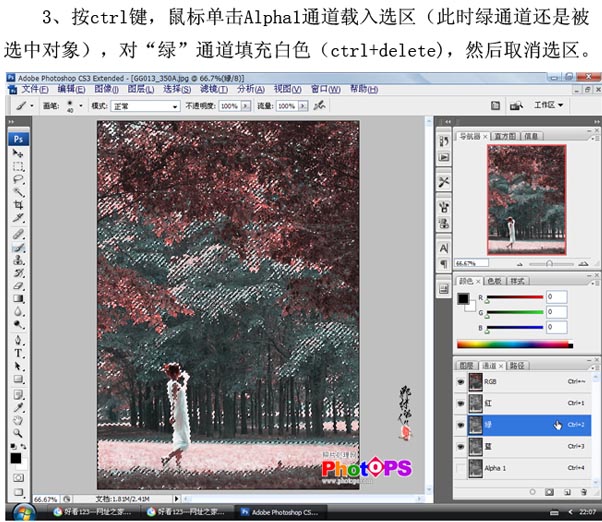Select the Clone Stamp tool
Viewport: 602px width, 522px height.
(18, 260)
